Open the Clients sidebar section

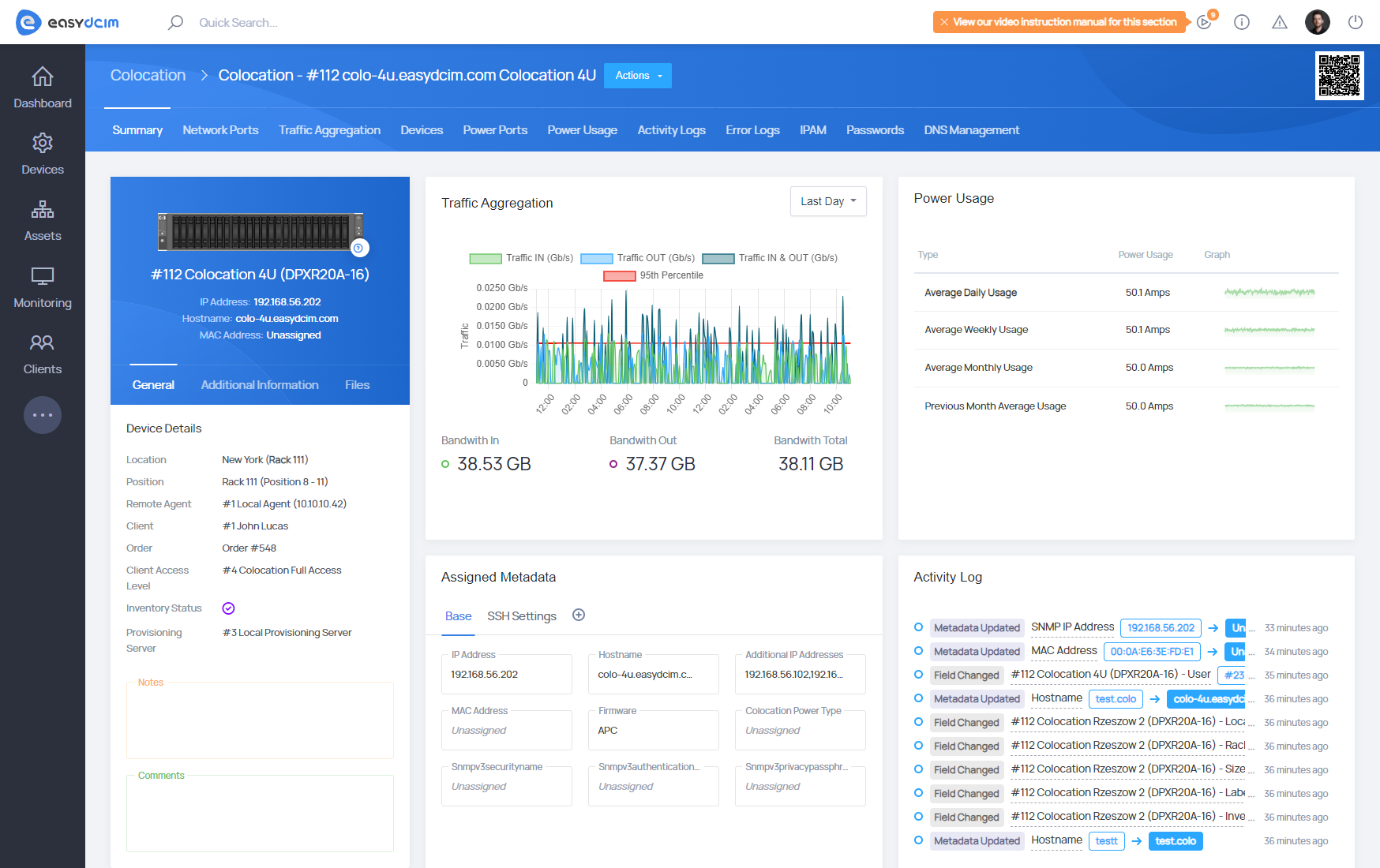pos(43,354)
